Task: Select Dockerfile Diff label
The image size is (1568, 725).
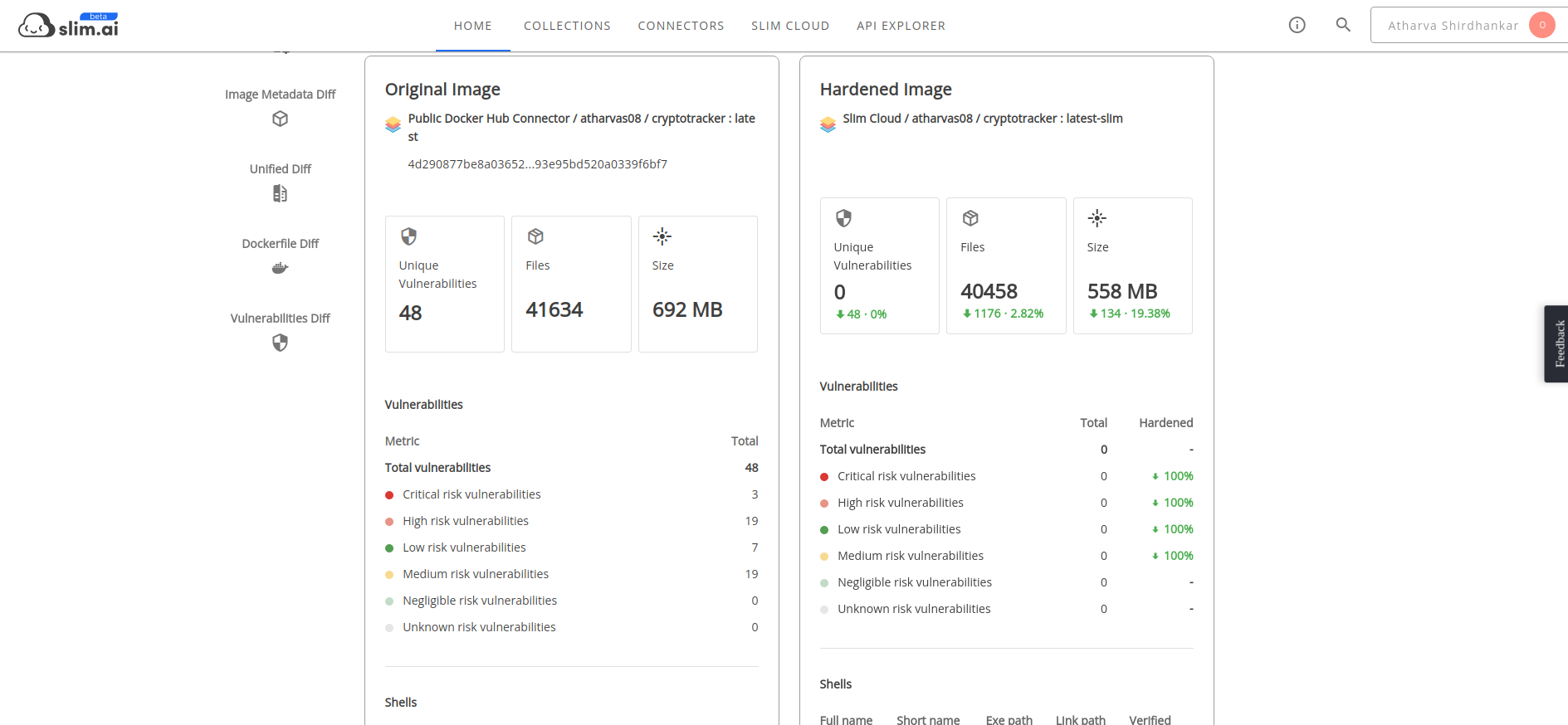Action: tap(281, 244)
